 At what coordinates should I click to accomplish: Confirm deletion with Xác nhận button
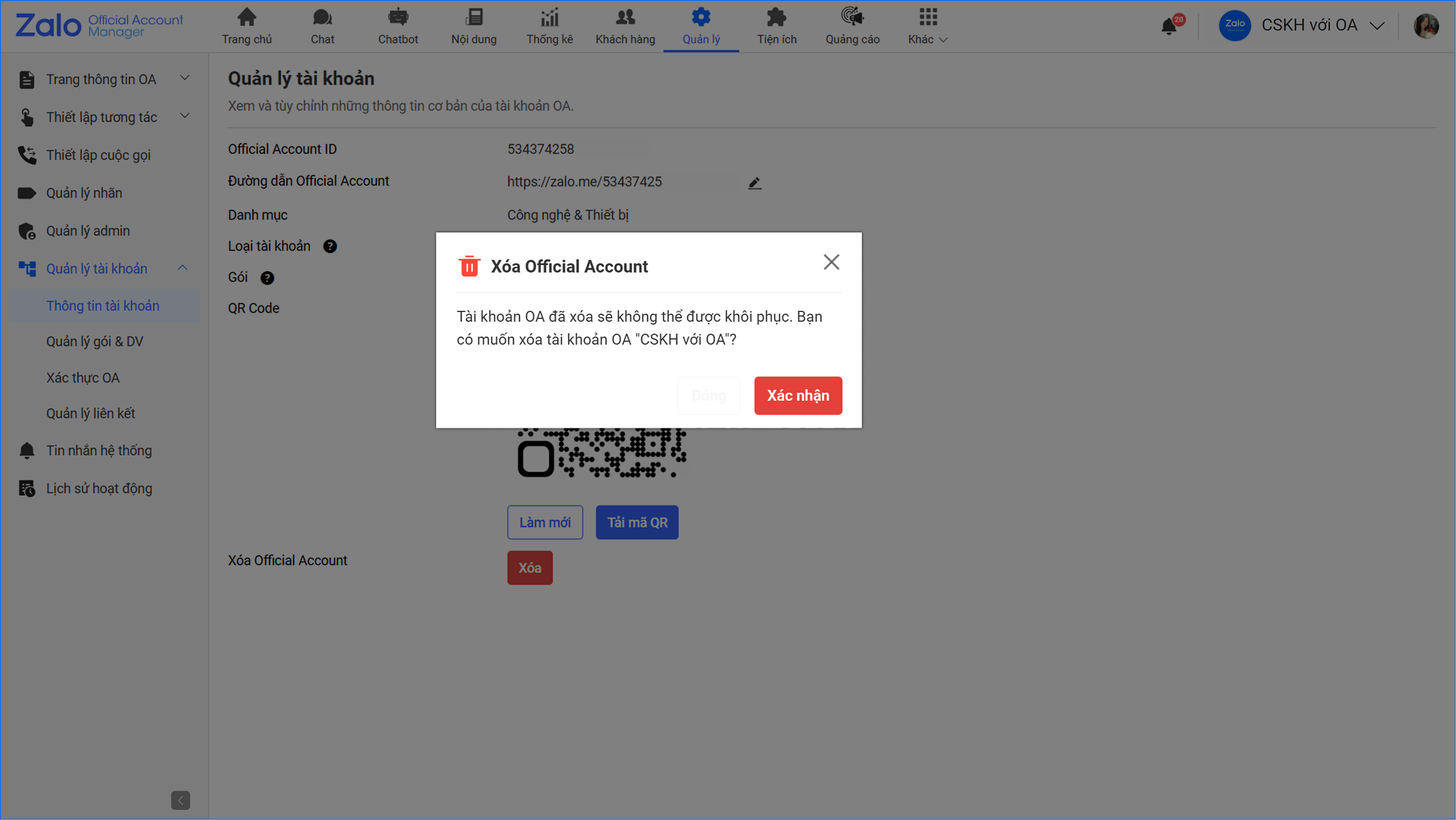pyautogui.click(x=797, y=395)
